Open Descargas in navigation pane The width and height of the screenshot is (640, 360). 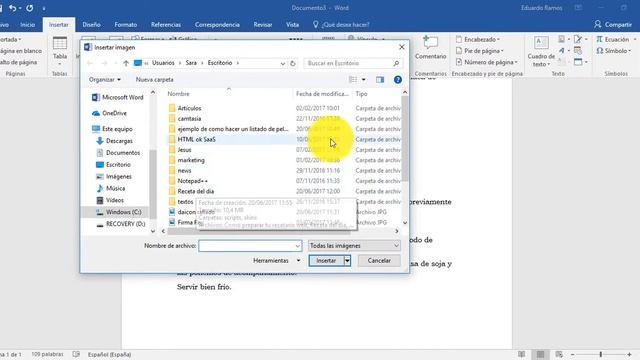[114, 141]
